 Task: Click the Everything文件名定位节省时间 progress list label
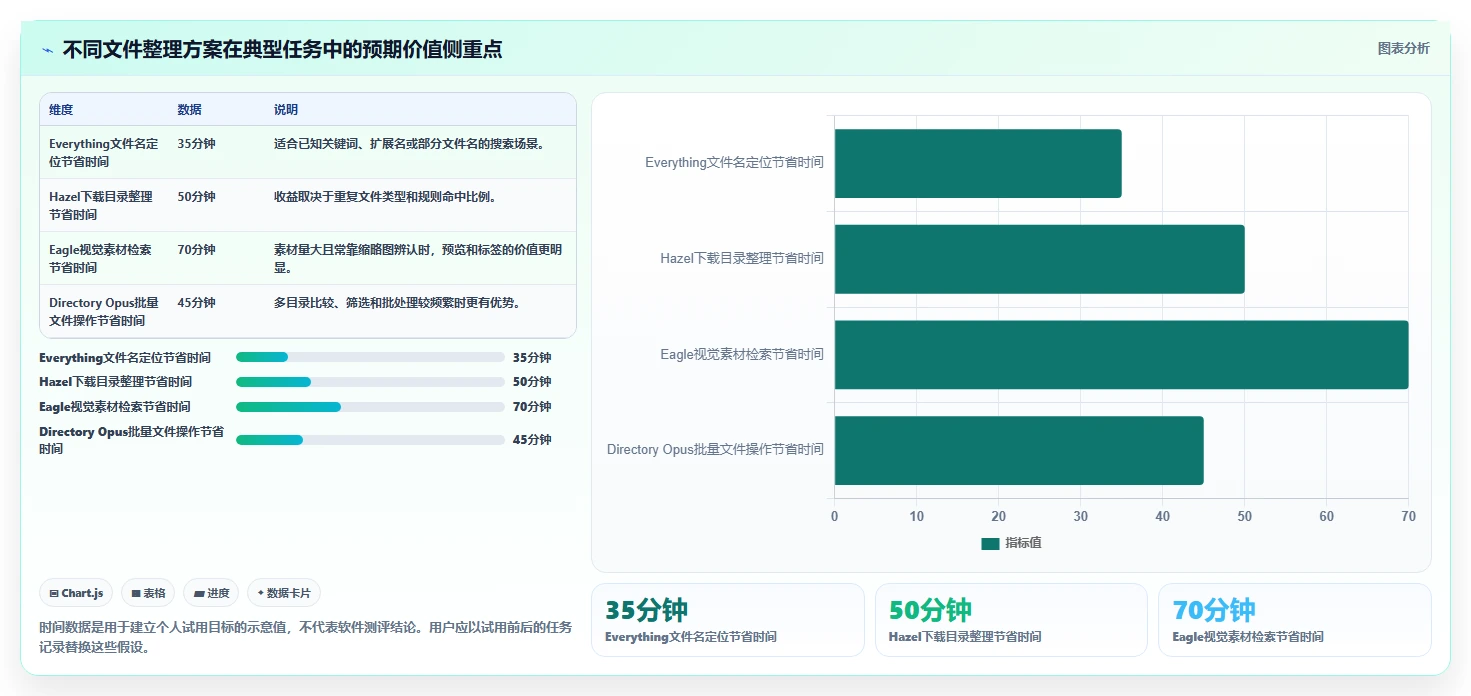125,358
